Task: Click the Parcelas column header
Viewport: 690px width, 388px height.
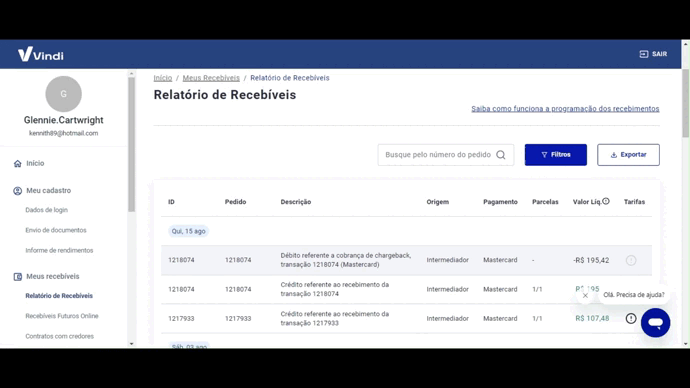Action: 545,202
